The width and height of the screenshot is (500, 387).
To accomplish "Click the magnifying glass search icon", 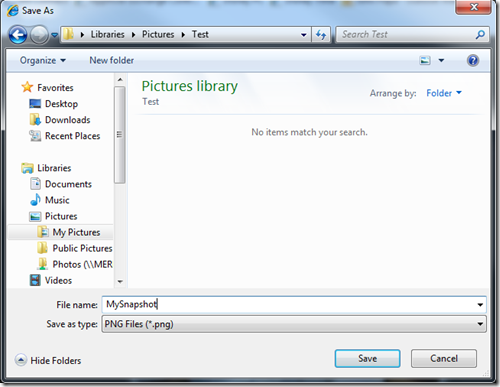I will 480,34.
